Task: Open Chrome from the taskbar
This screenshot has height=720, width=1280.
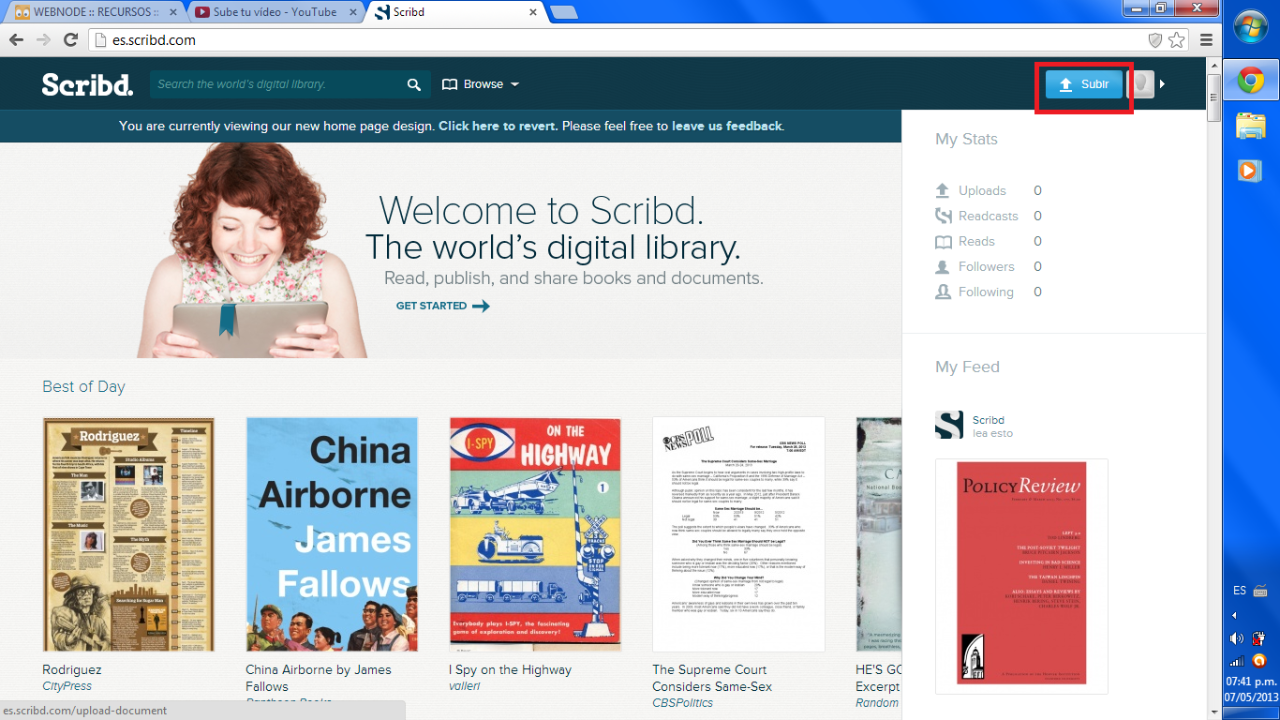Action: click(x=1250, y=82)
